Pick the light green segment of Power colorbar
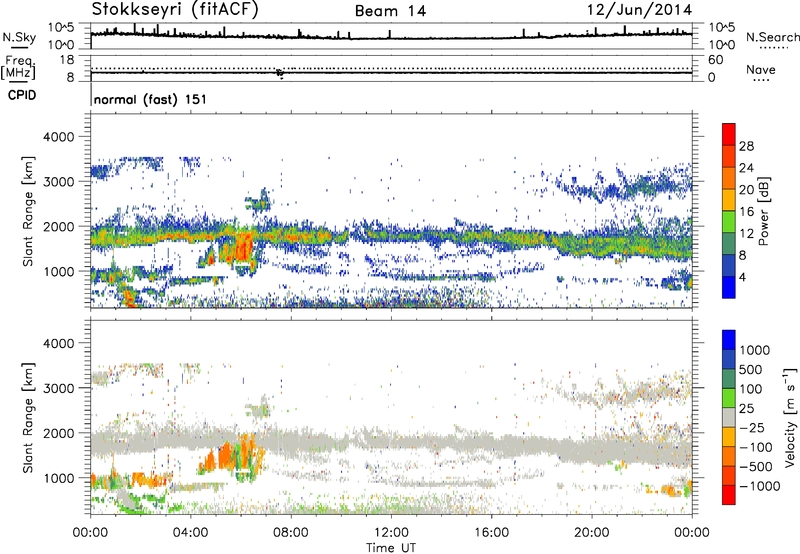 click(729, 222)
